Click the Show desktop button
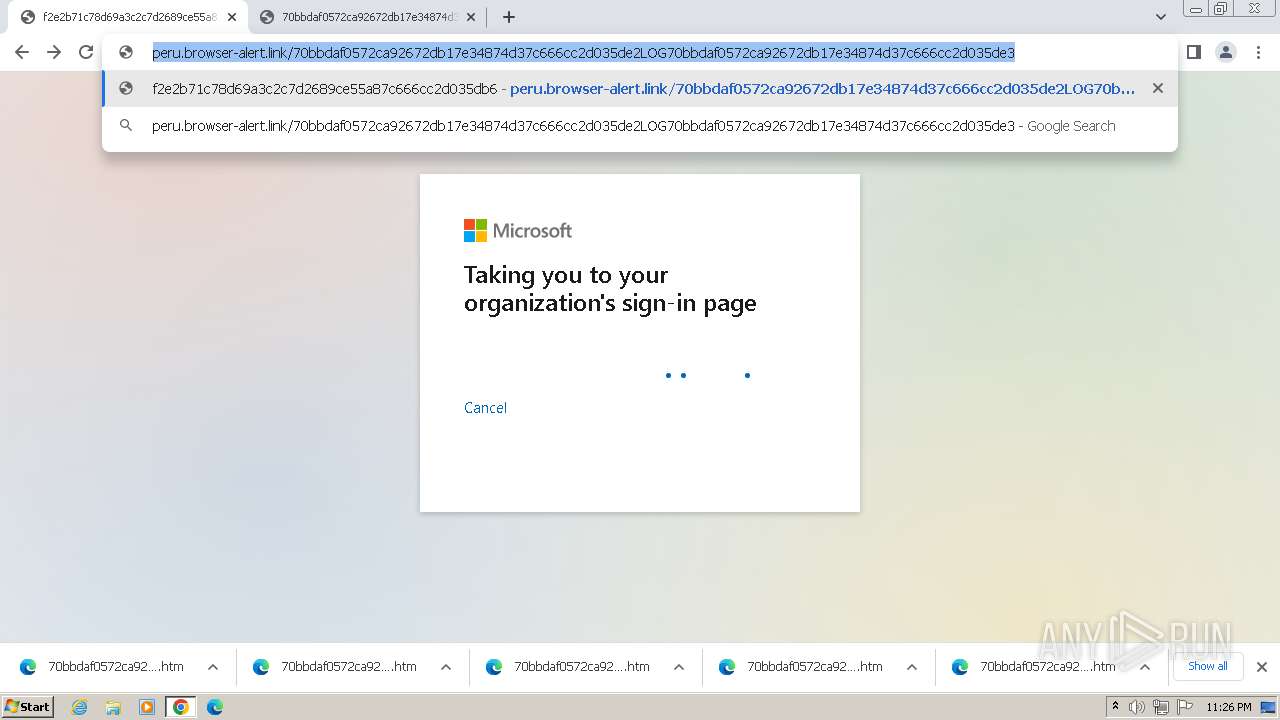Image resolution: width=1280 pixels, height=720 pixels. [x=1268, y=707]
